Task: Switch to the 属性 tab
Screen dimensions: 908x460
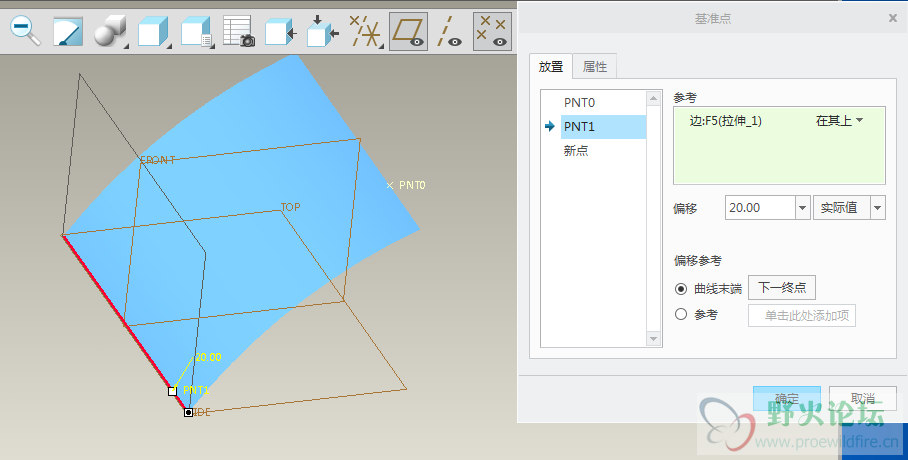Action: (x=595, y=67)
